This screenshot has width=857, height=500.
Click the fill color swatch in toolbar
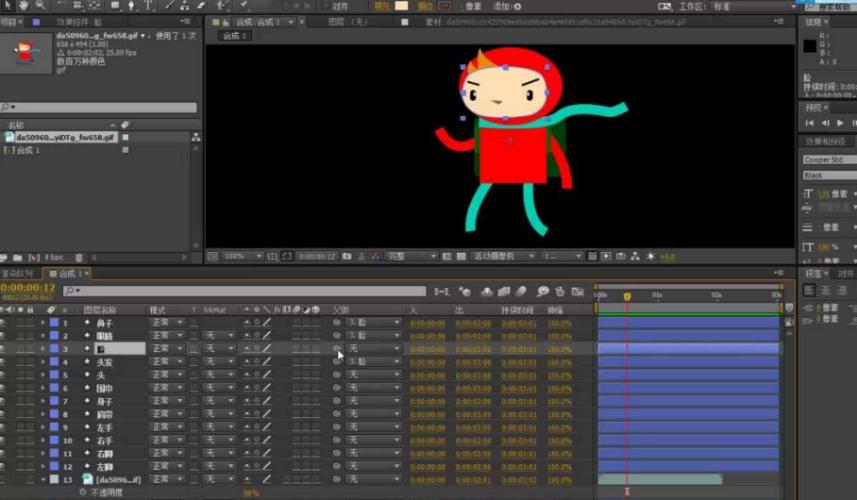(401, 5)
